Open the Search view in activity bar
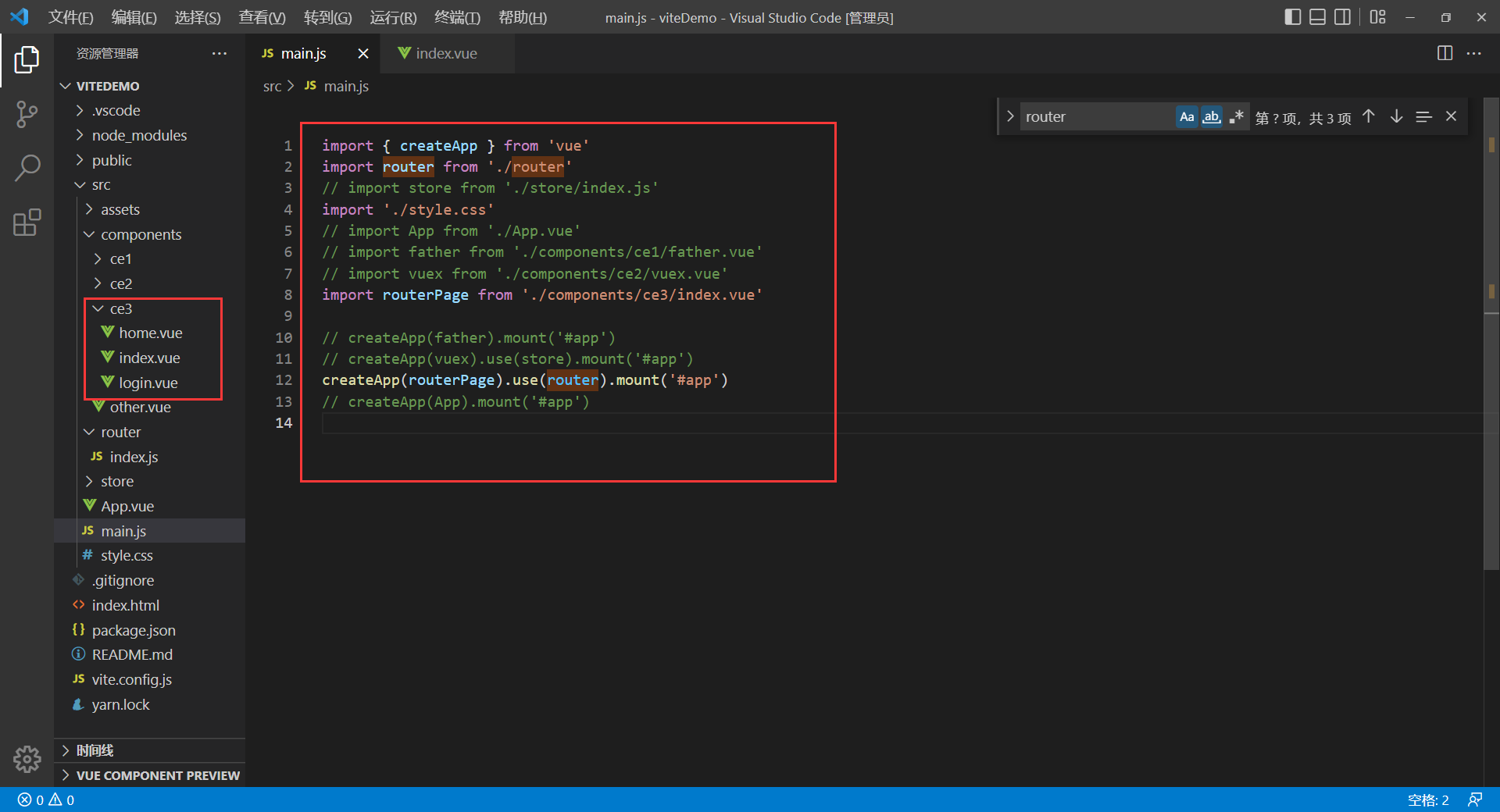1500x812 pixels. point(27,168)
